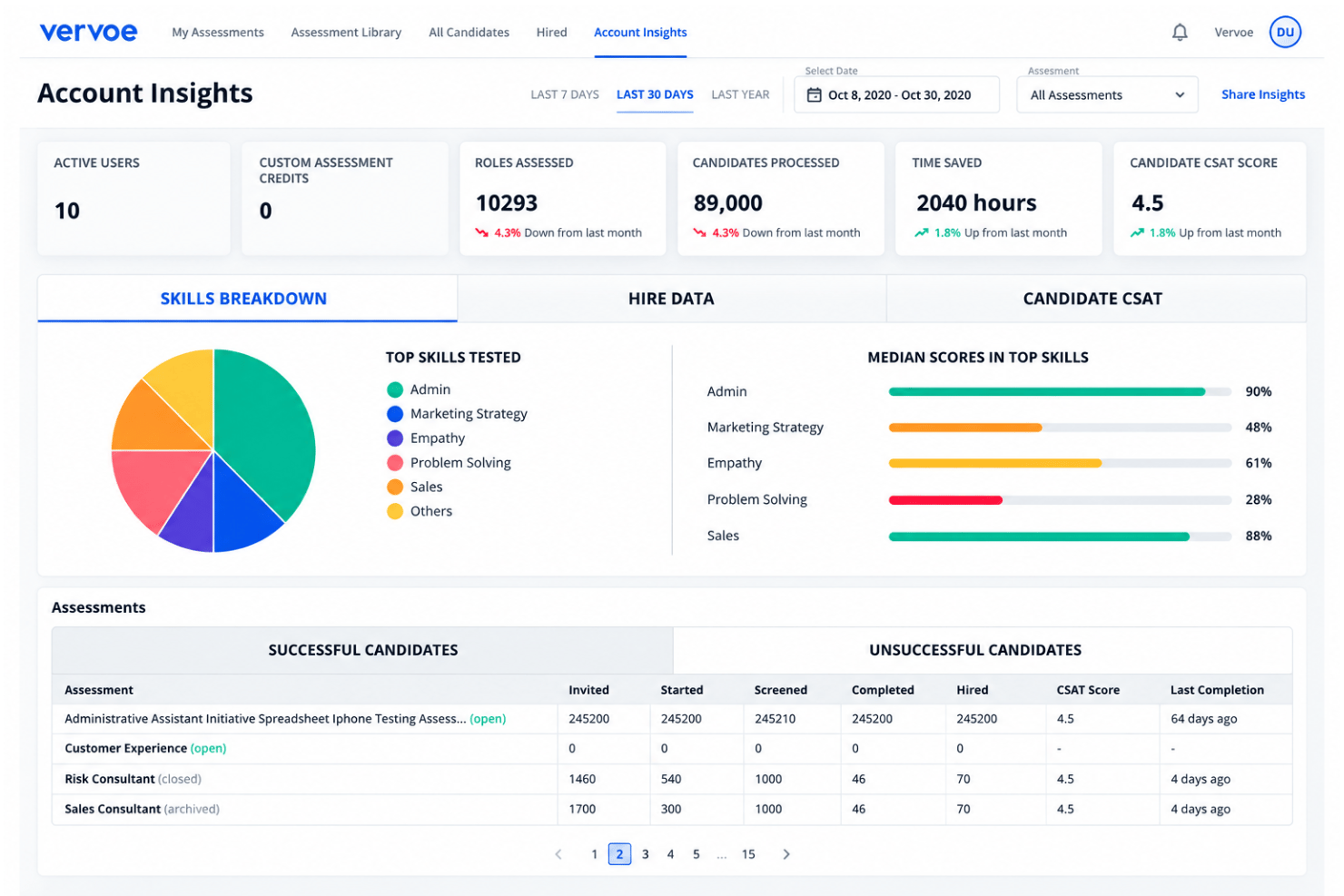This screenshot has height=896, width=1344.
Task: Click the Roles Assessed down-trend arrow icon
Action: [x=481, y=232]
